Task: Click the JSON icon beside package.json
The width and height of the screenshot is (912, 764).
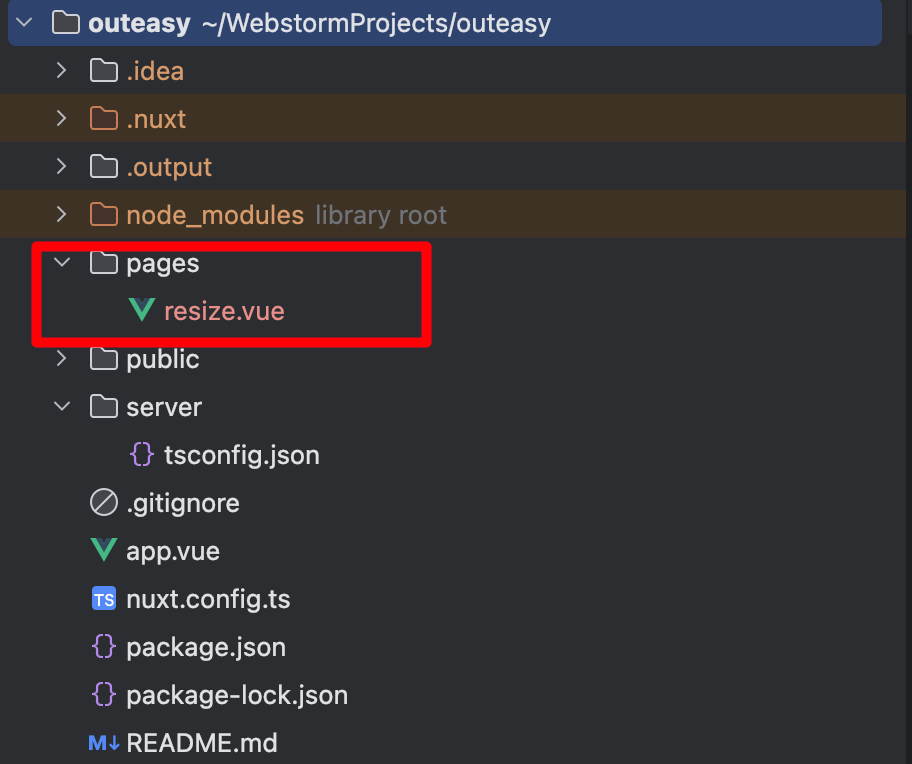Action: pos(104,646)
